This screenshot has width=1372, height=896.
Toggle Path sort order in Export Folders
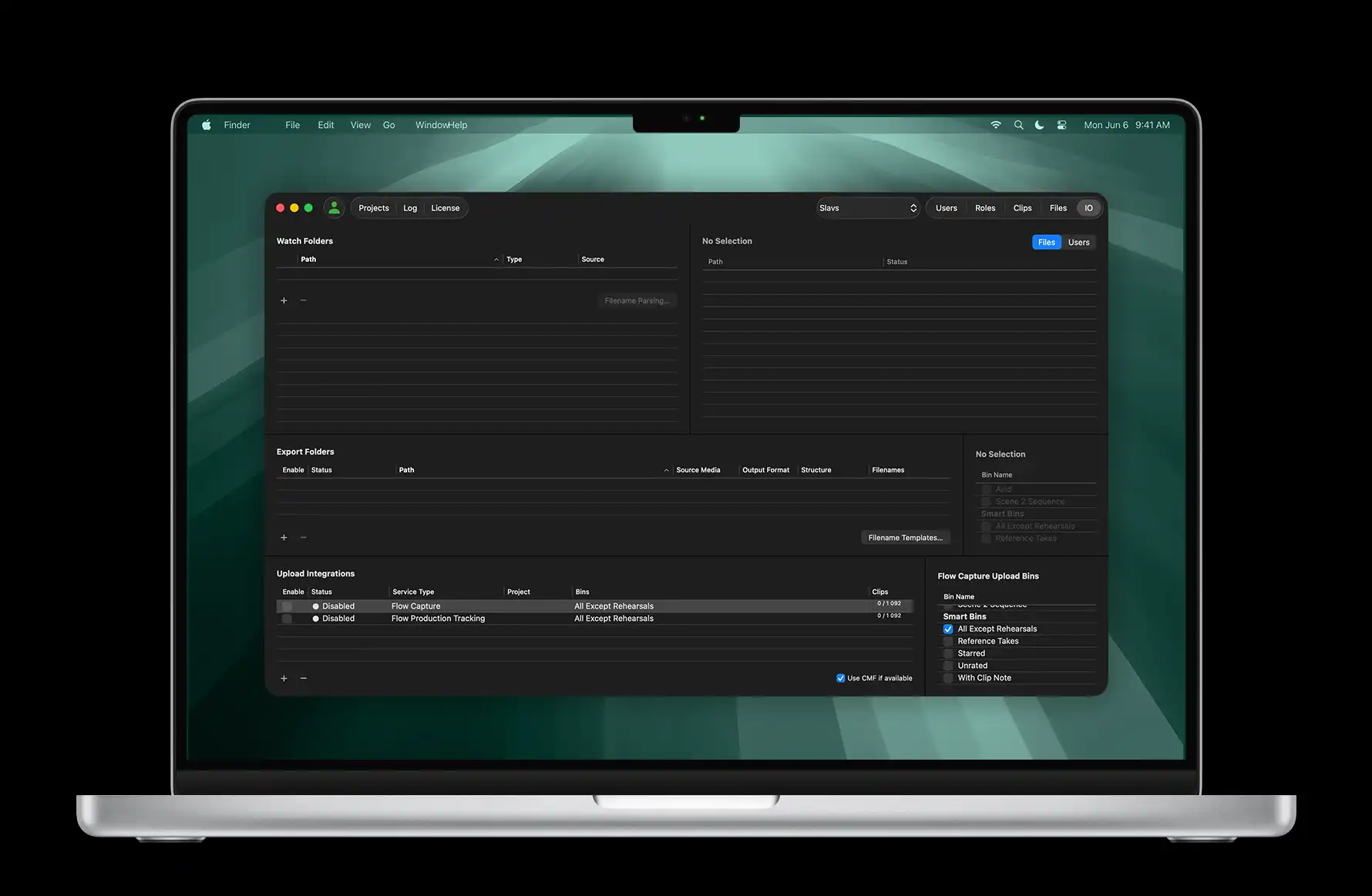click(666, 469)
